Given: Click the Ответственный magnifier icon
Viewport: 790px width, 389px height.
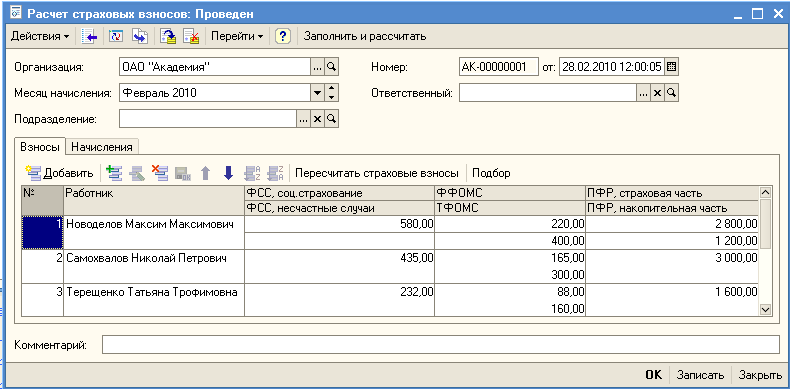Looking at the screenshot, I should click(x=672, y=93).
